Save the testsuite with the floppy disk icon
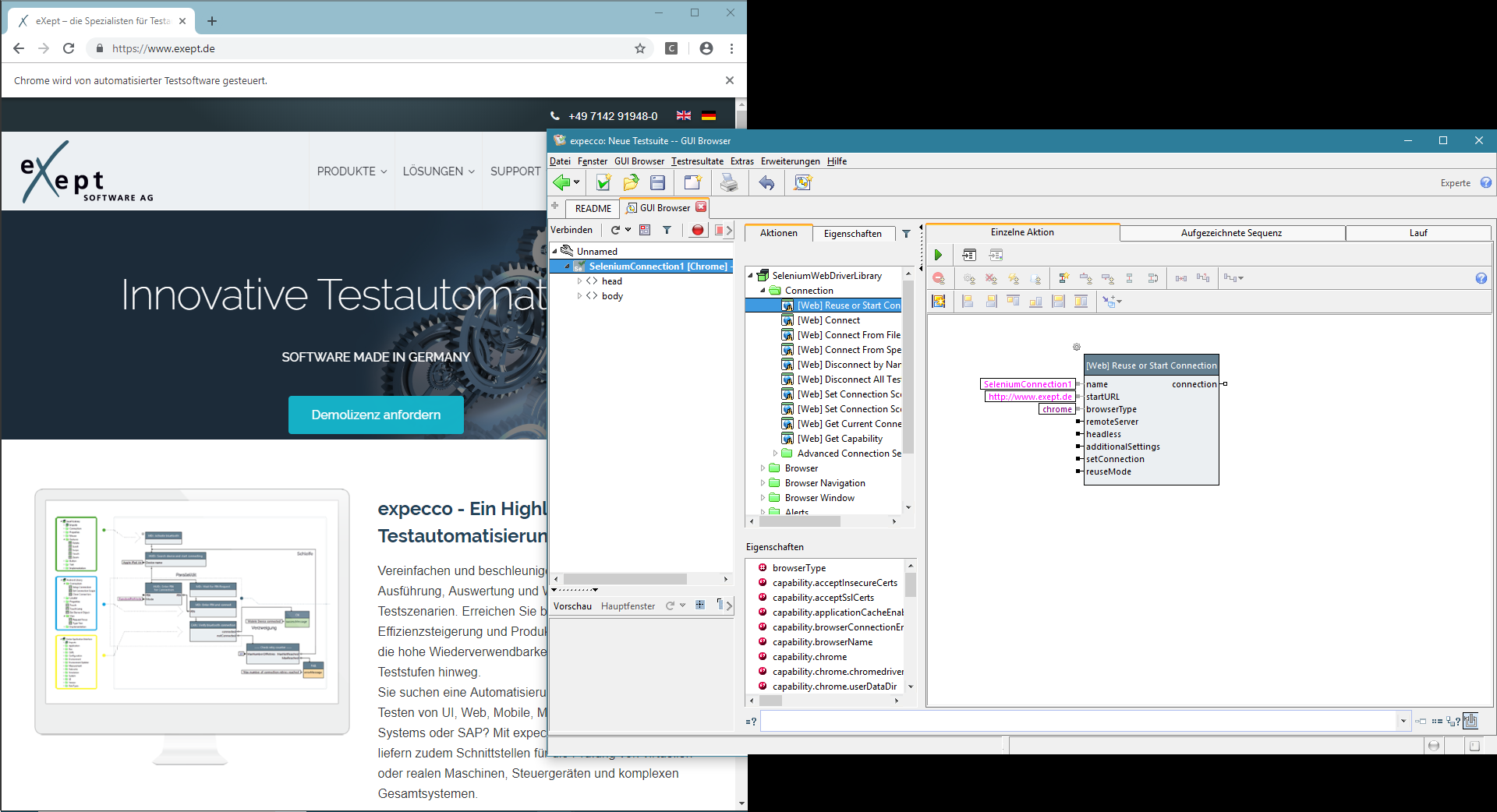This screenshot has height=812, width=1497. [x=658, y=182]
